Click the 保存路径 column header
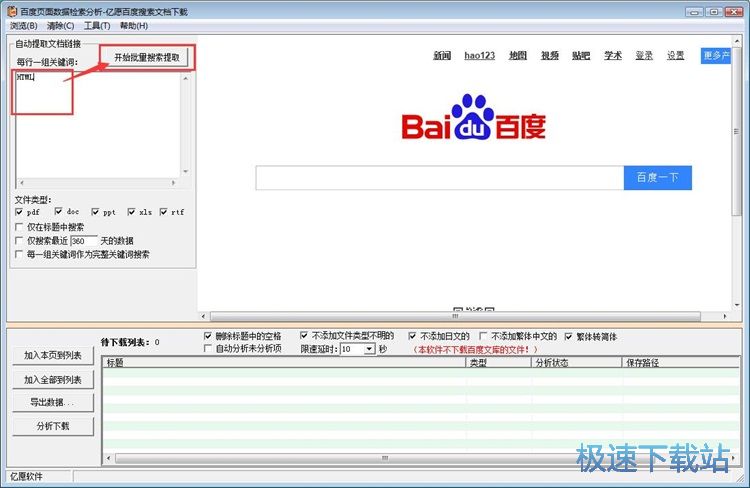 [x=680, y=363]
